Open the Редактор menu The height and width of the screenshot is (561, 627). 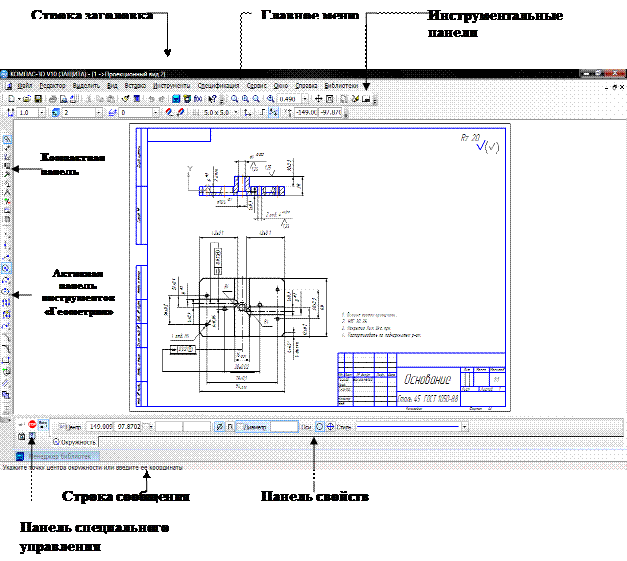click(x=52, y=86)
